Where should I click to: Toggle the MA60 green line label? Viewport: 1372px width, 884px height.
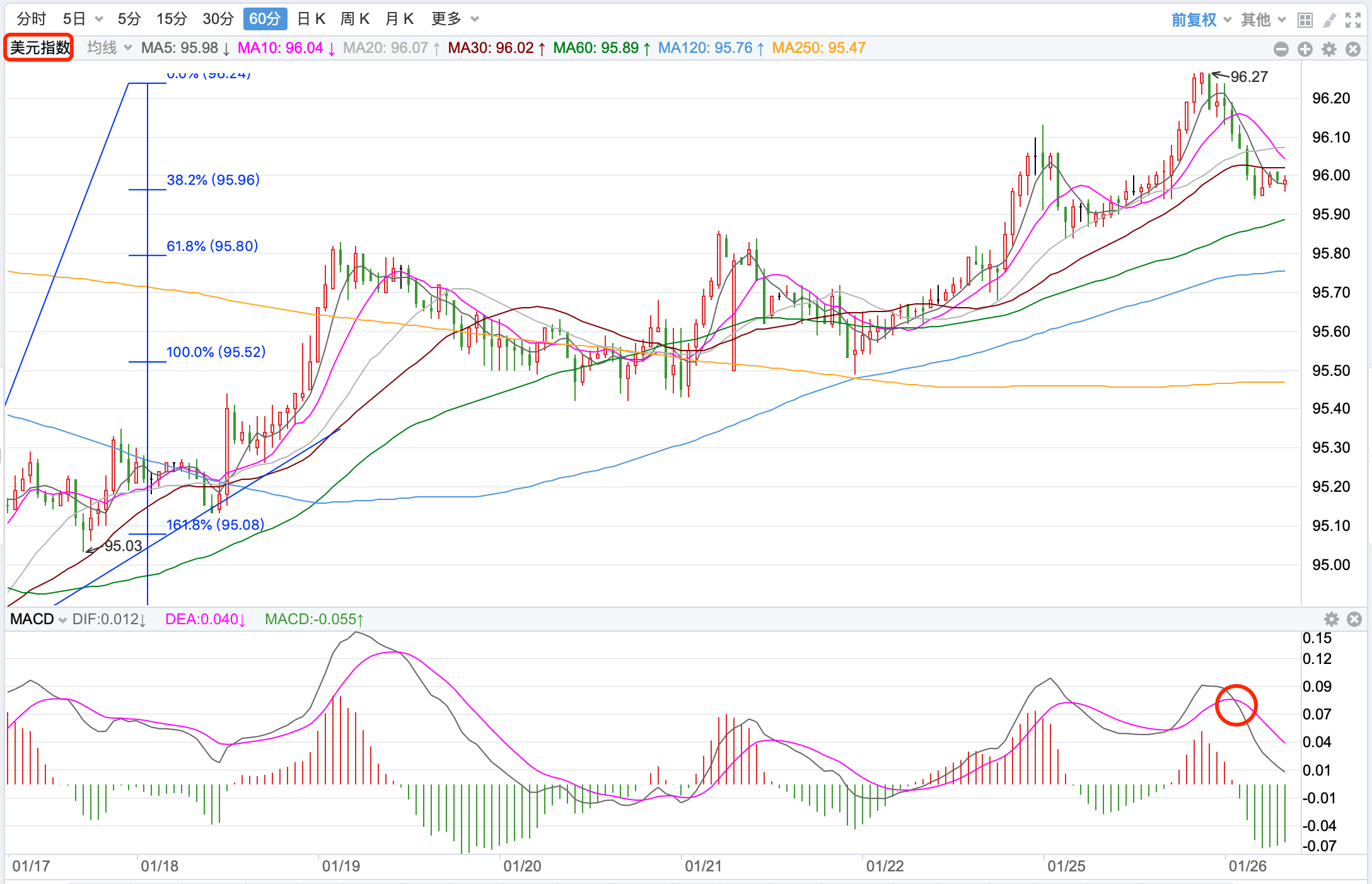[602, 48]
